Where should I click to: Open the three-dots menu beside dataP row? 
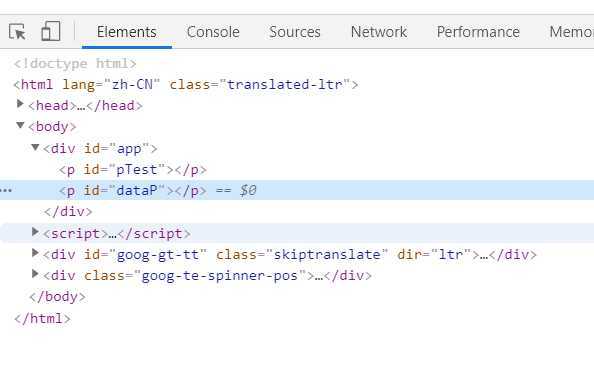tap(6, 190)
